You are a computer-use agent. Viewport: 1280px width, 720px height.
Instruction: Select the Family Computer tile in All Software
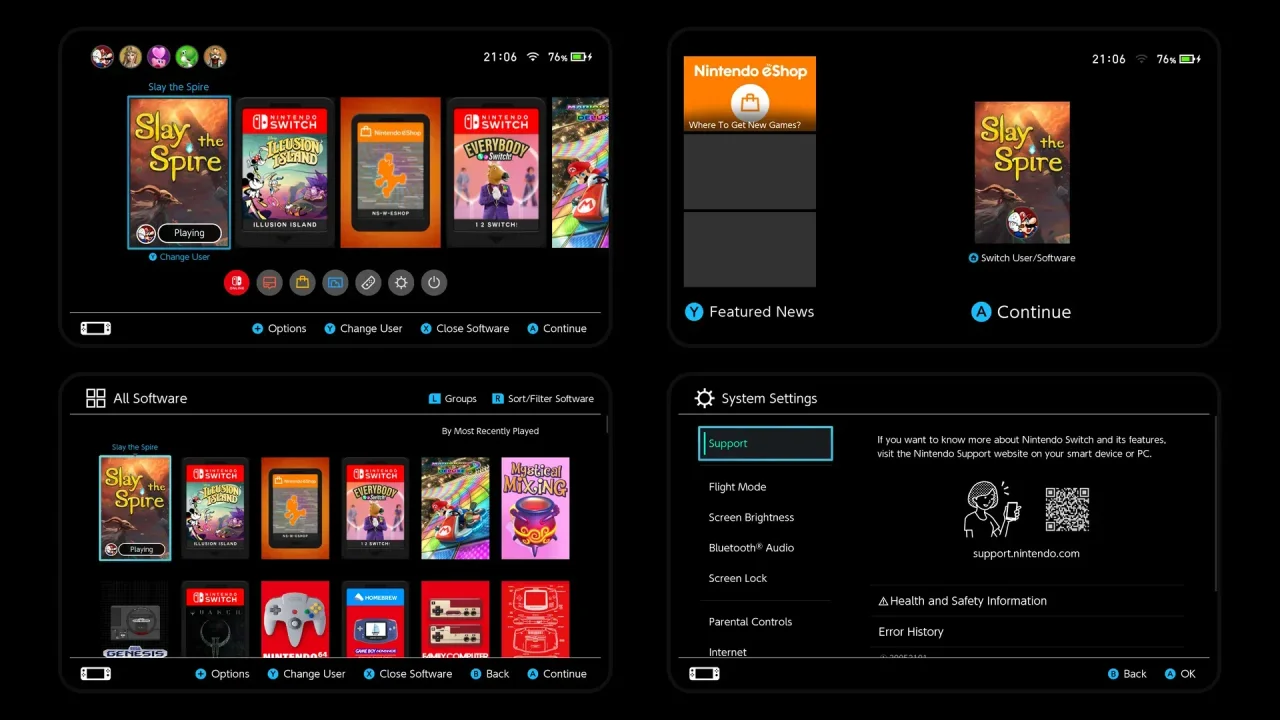pos(455,620)
